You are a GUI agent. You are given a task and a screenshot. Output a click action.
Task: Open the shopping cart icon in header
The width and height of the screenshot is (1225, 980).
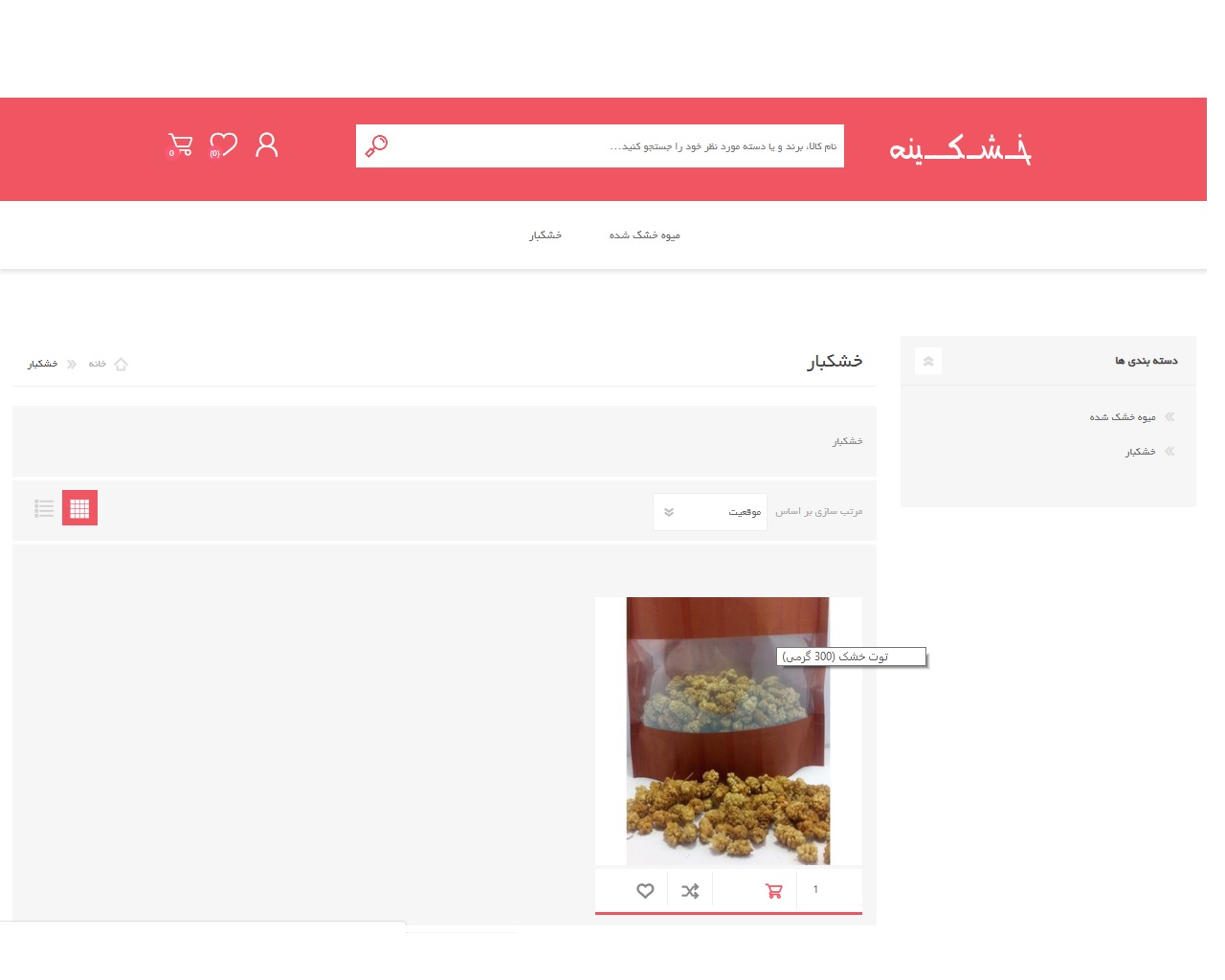180,145
